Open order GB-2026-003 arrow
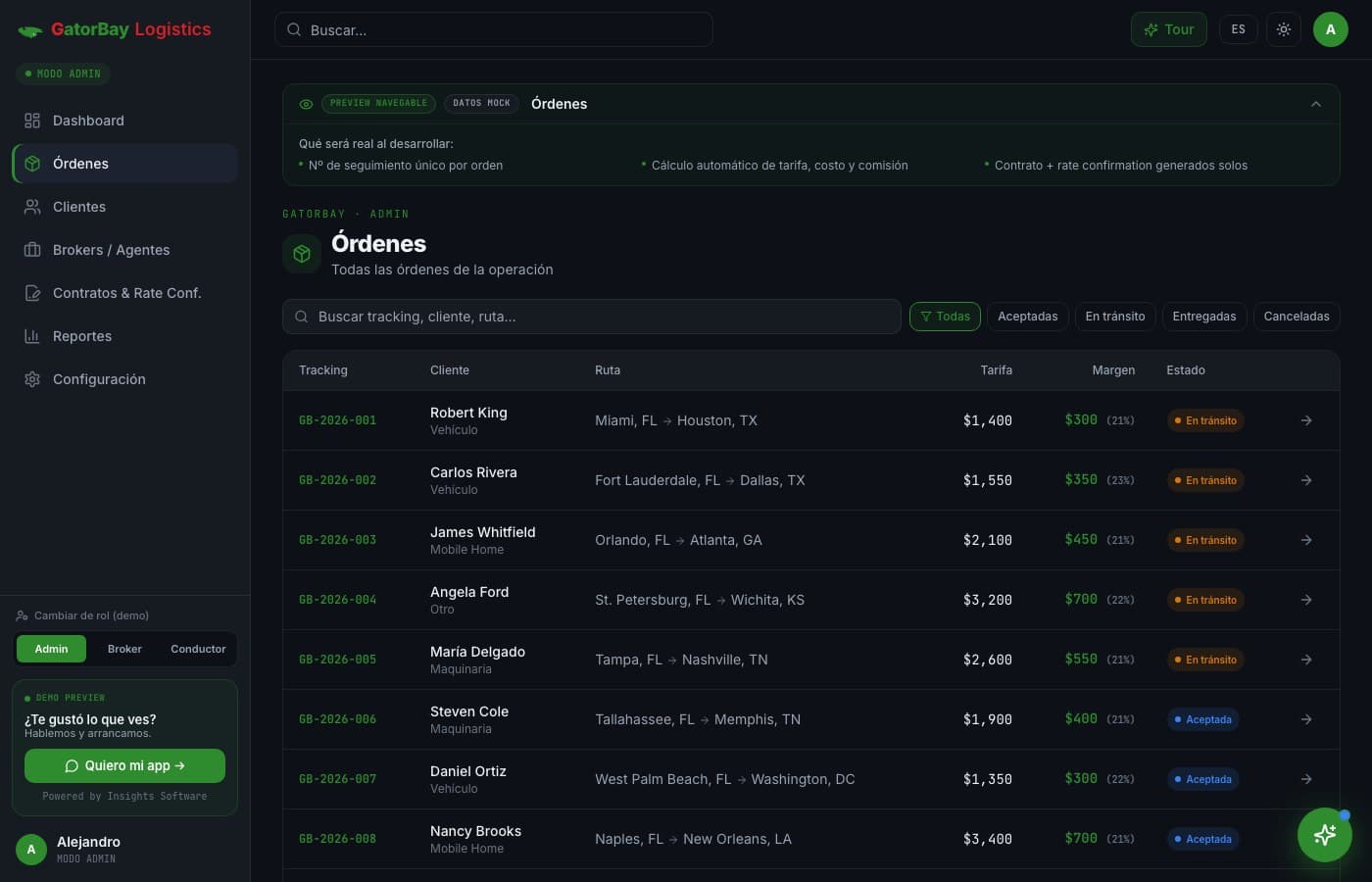Screen dimensions: 1372x882 (1306, 540)
